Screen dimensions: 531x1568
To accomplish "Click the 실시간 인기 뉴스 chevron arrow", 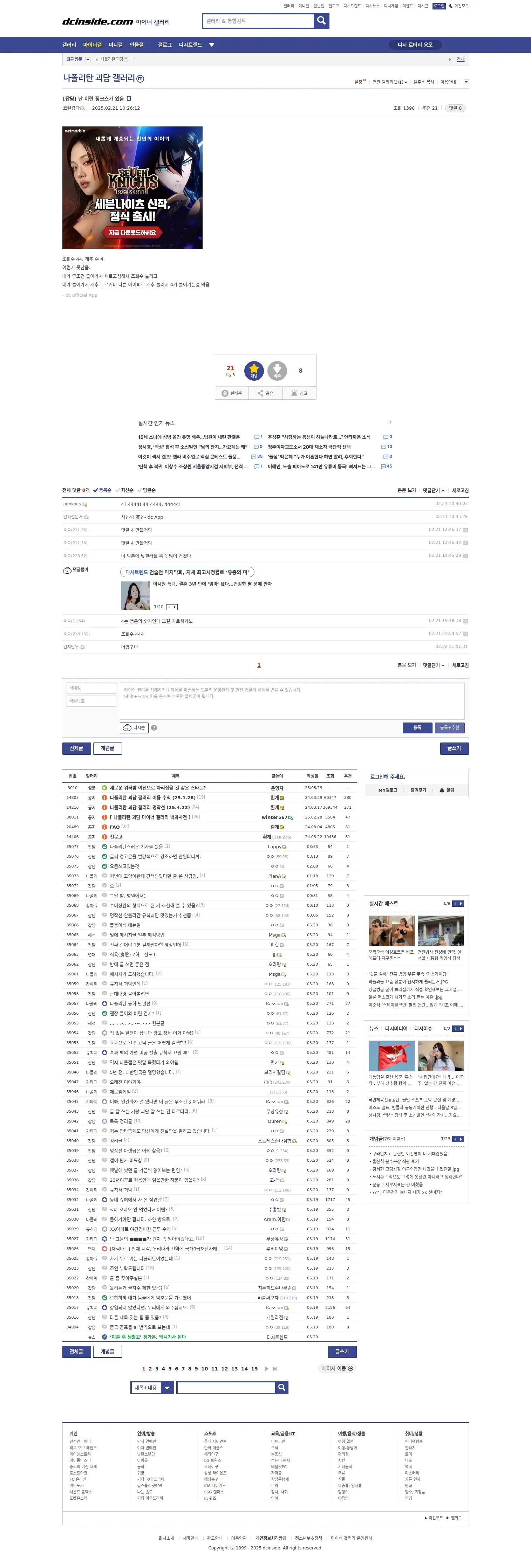I will coord(390,422).
